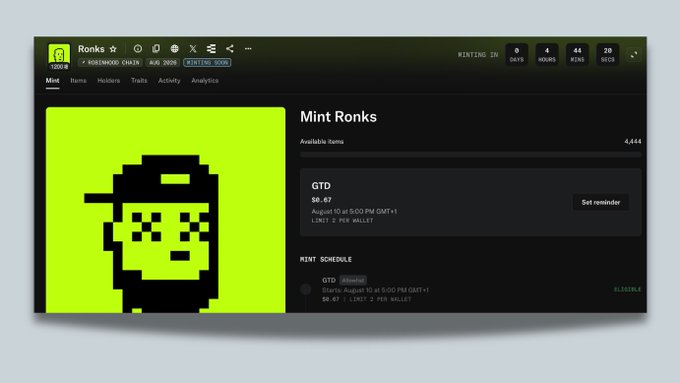Expand the header with the arrows icon
The image size is (680, 383).
pos(634,55)
